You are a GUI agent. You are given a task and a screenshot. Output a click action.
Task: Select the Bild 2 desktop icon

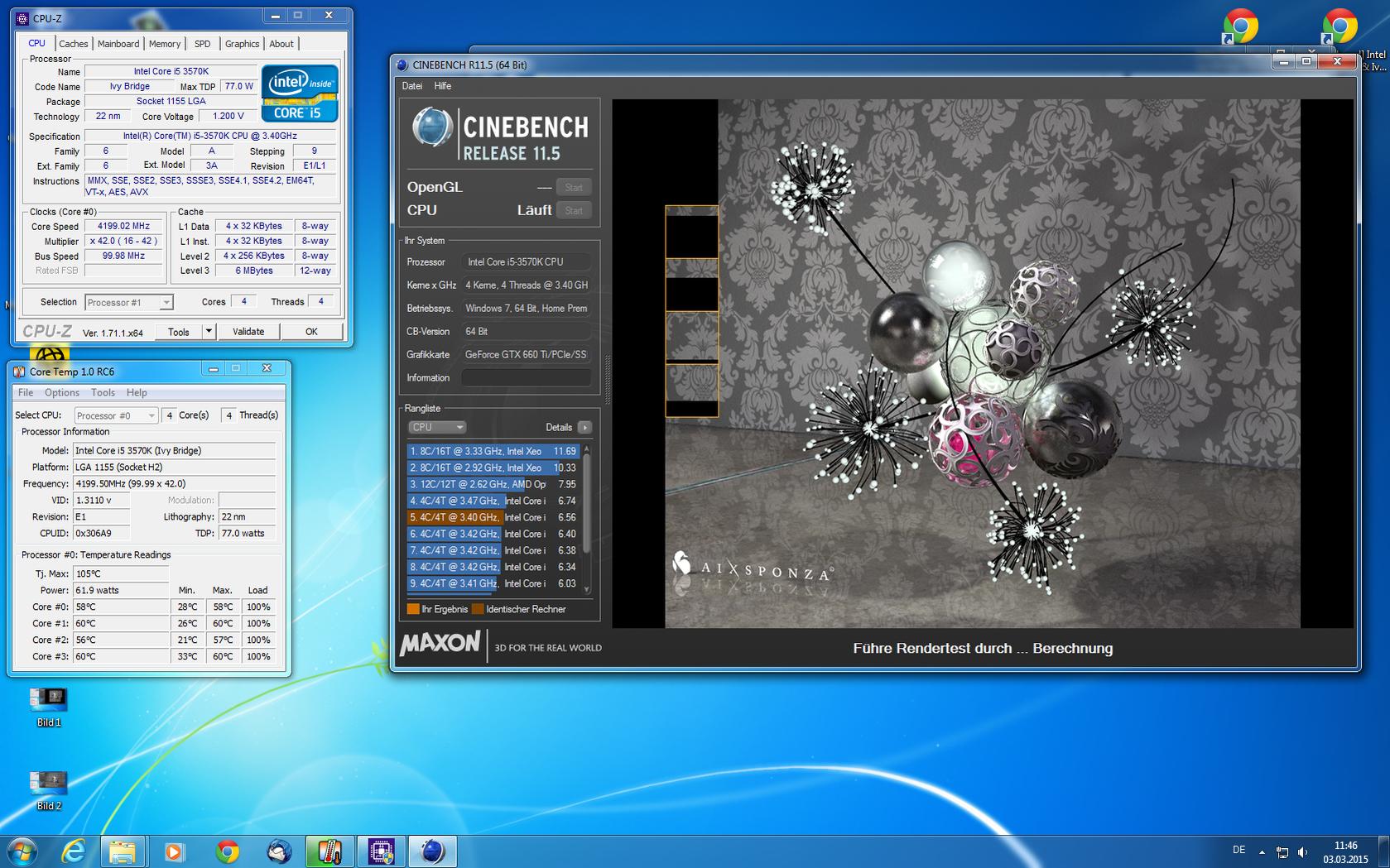click(x=49, y=791)
